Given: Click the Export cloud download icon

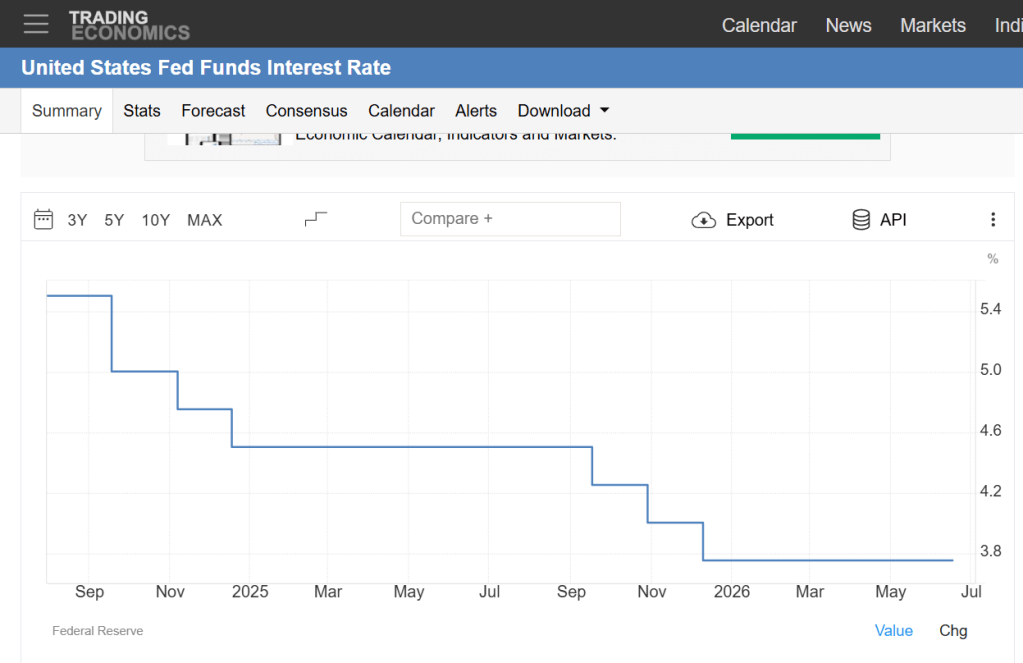Looking at the screenshot, I should point(703,221).
